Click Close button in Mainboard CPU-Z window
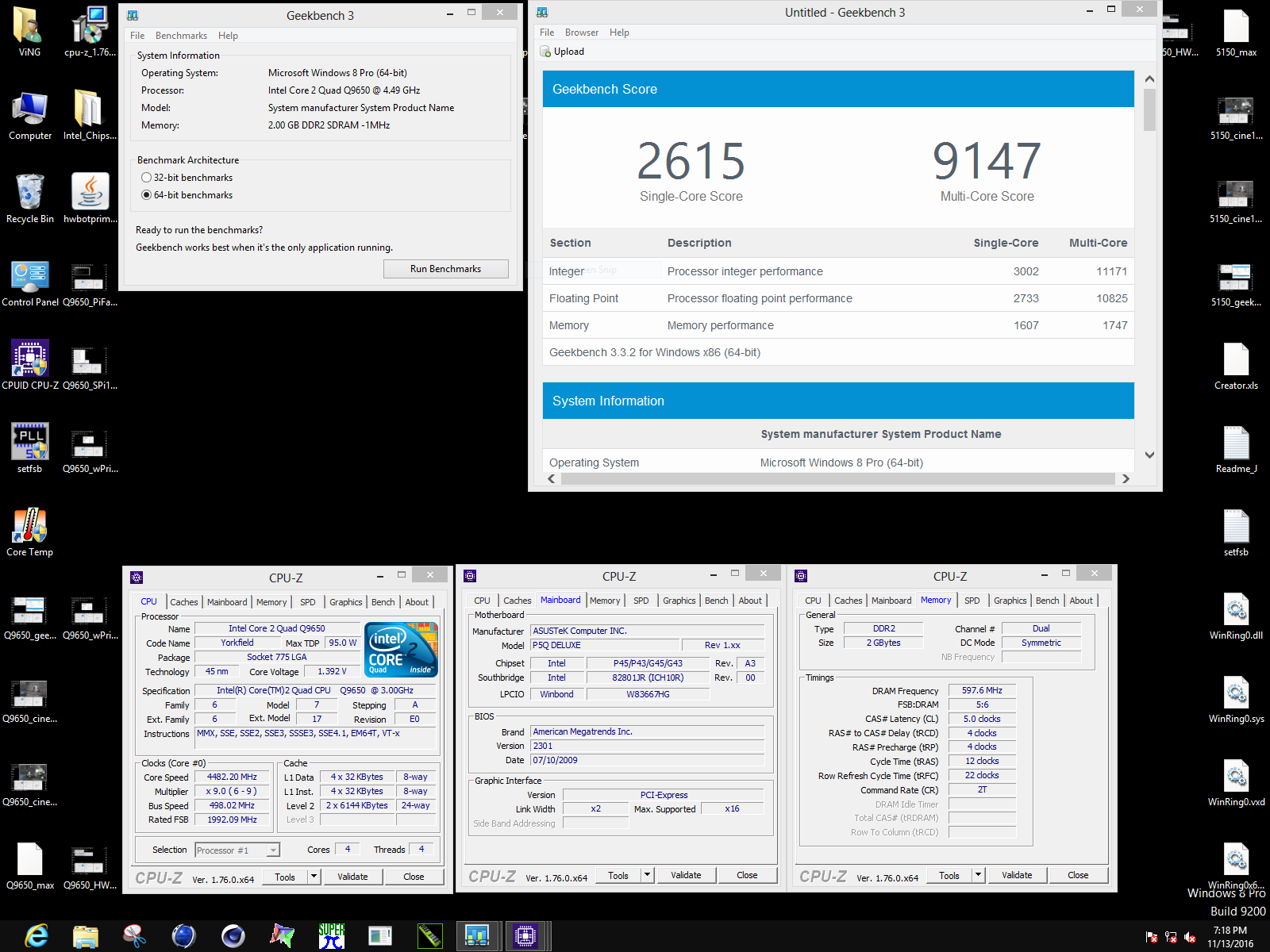 click(747, 875)
